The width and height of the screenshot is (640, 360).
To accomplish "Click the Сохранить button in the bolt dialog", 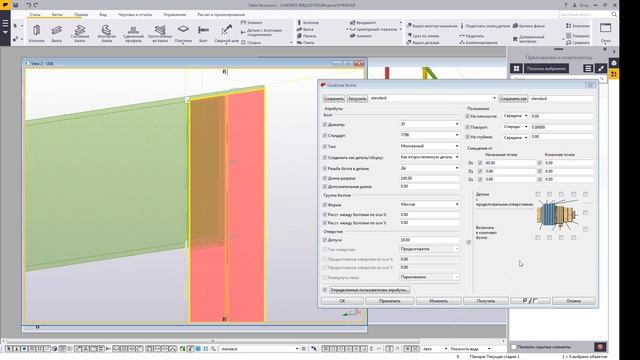I will (333, 99).
